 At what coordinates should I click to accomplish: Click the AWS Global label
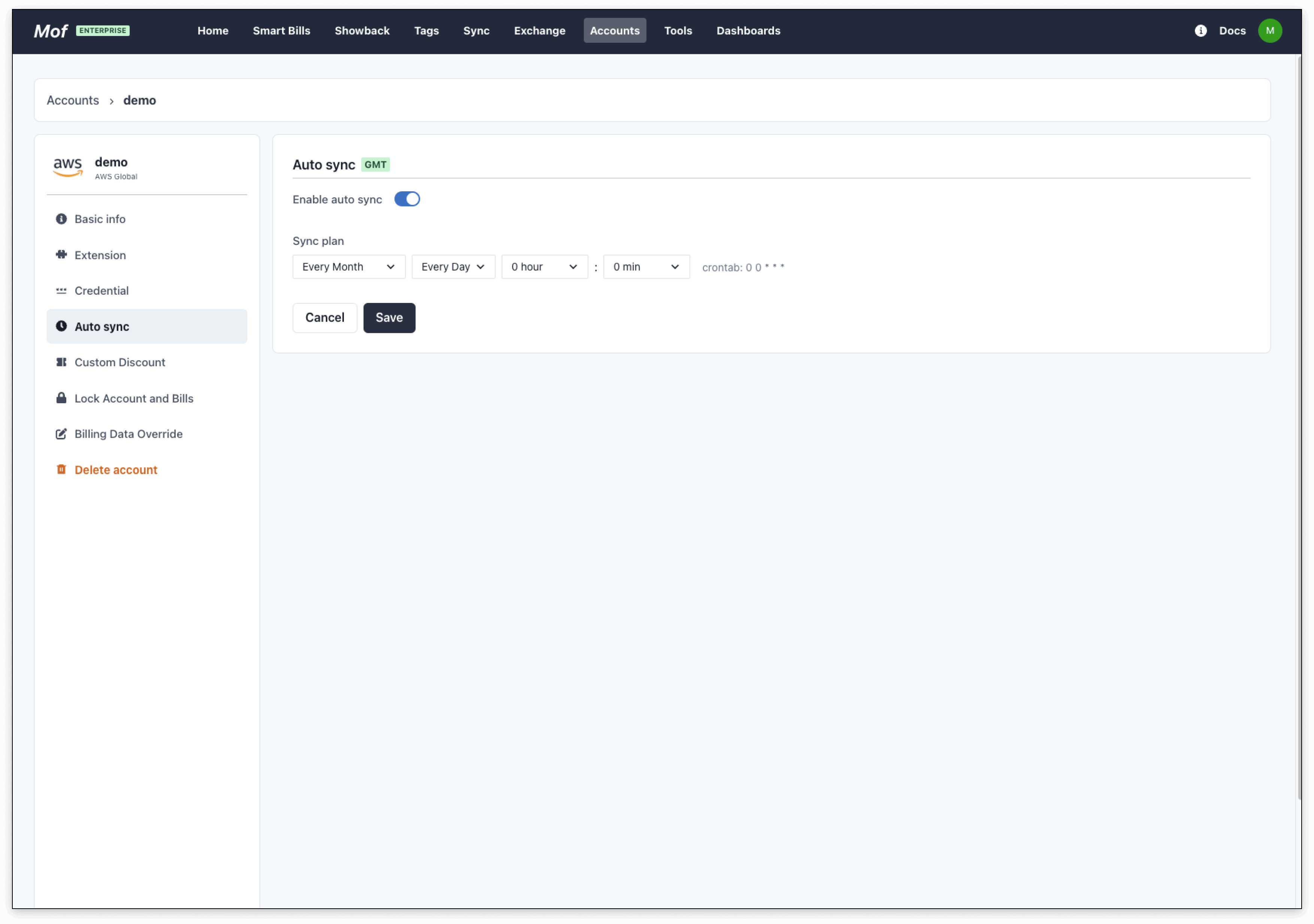(116, 177)
